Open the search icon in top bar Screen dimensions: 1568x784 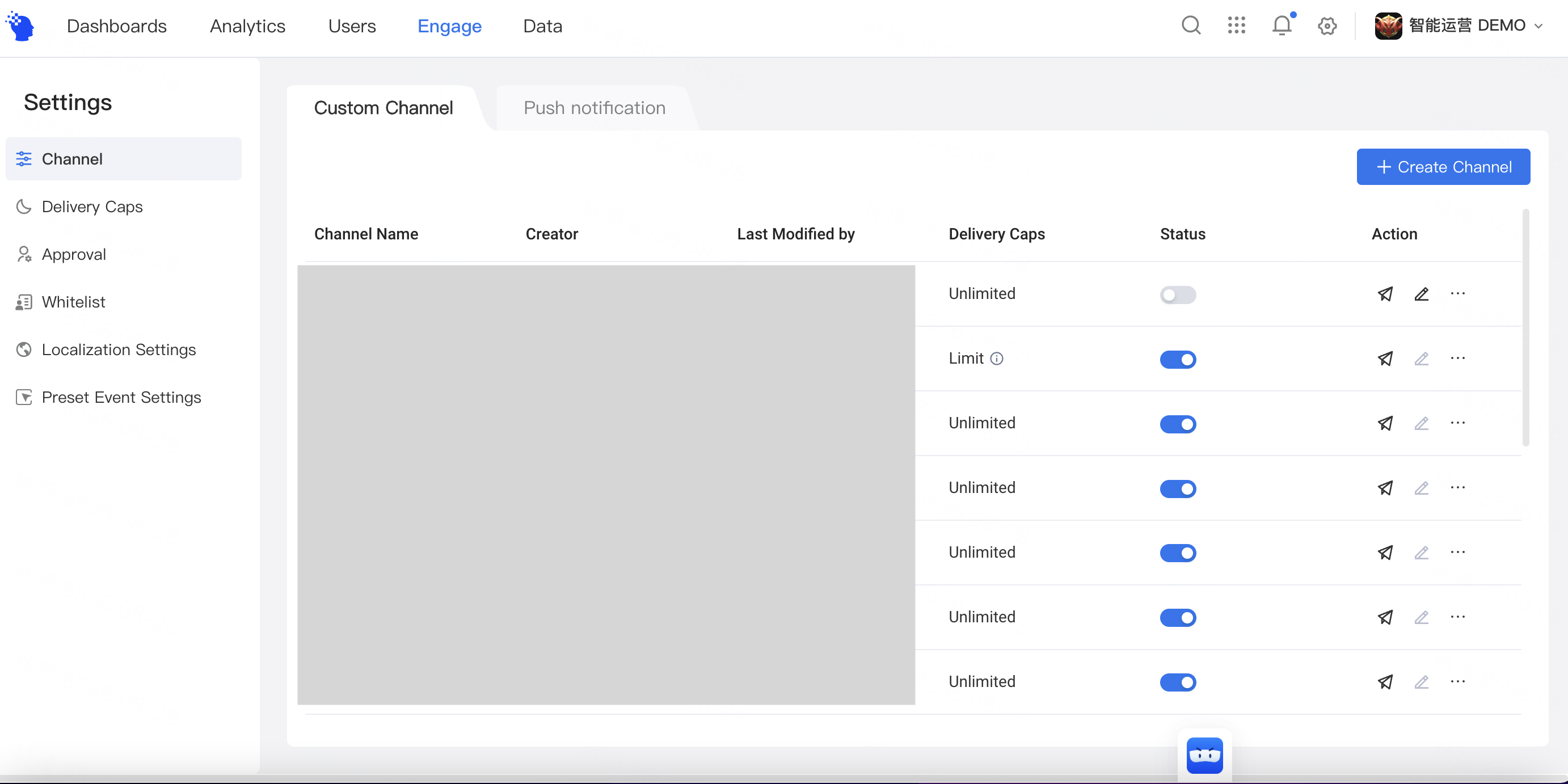(x=1191, y=26)
